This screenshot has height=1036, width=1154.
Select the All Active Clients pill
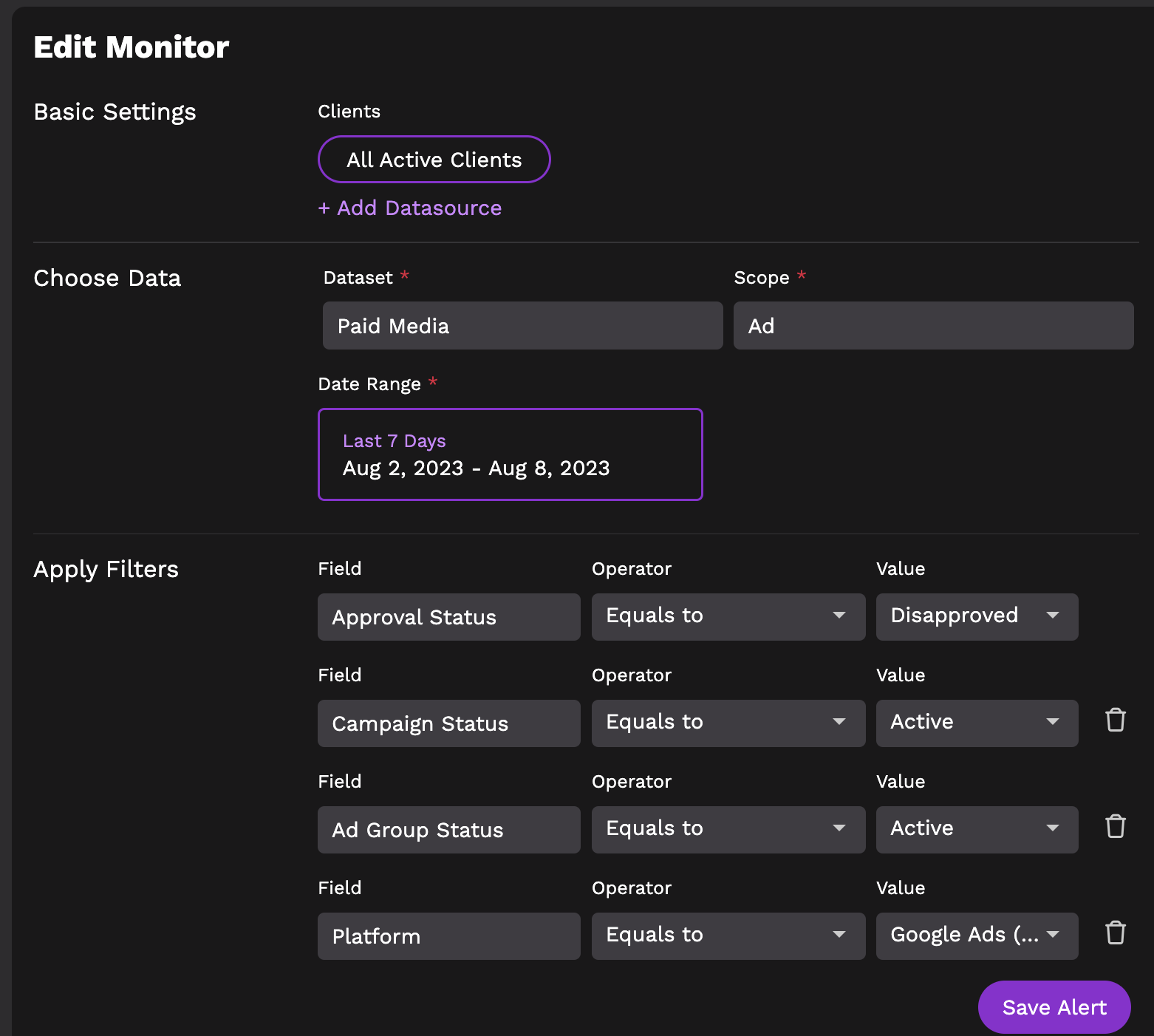(x=434, y=160)
